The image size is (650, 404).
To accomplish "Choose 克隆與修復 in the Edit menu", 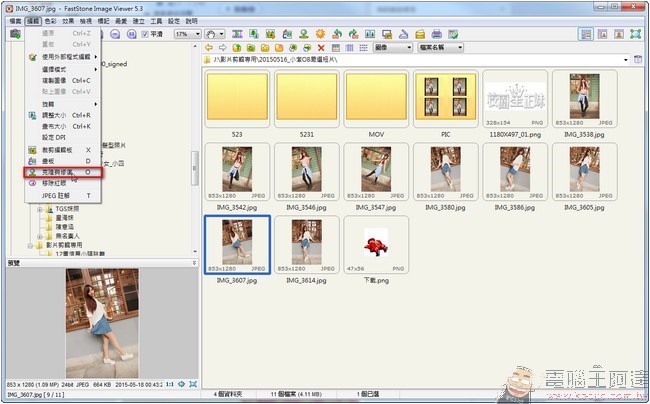I will pyautogui.click(x=63, y=172).
